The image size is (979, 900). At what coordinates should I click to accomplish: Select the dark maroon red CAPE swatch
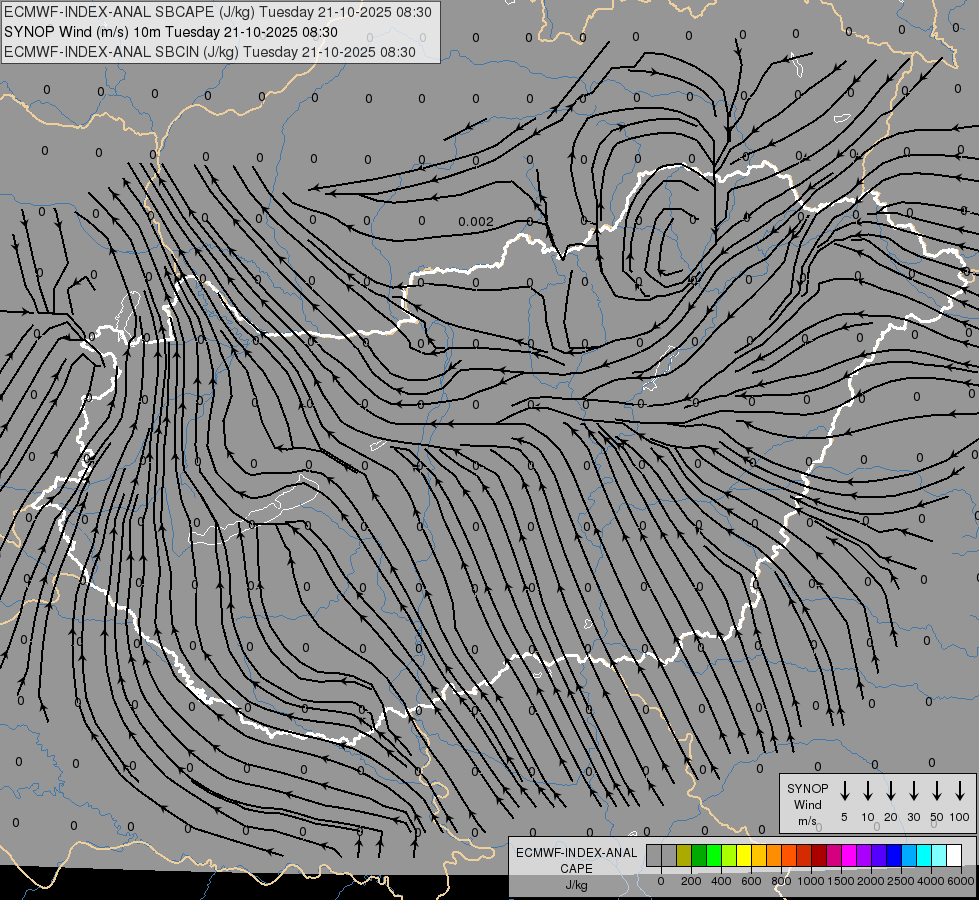(x=819, y=855)
